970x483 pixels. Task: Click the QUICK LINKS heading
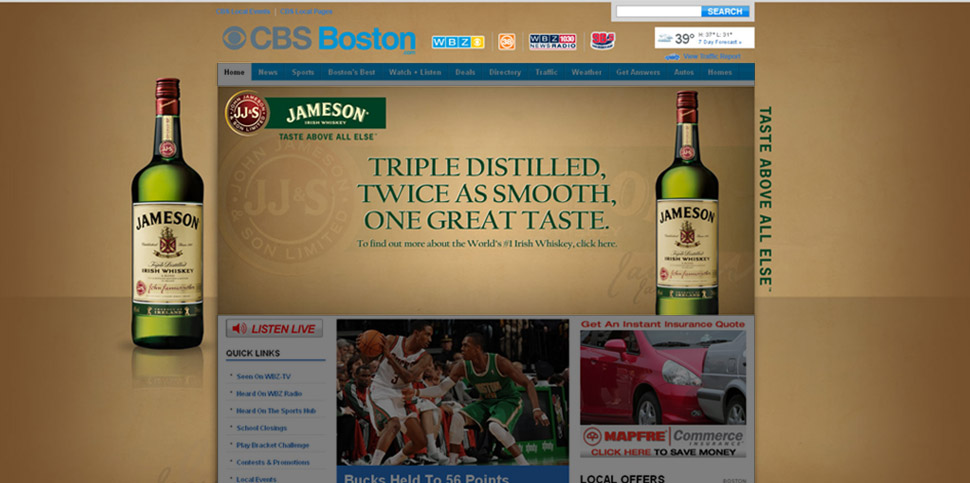pyautogui.click(x=252, y=353)
